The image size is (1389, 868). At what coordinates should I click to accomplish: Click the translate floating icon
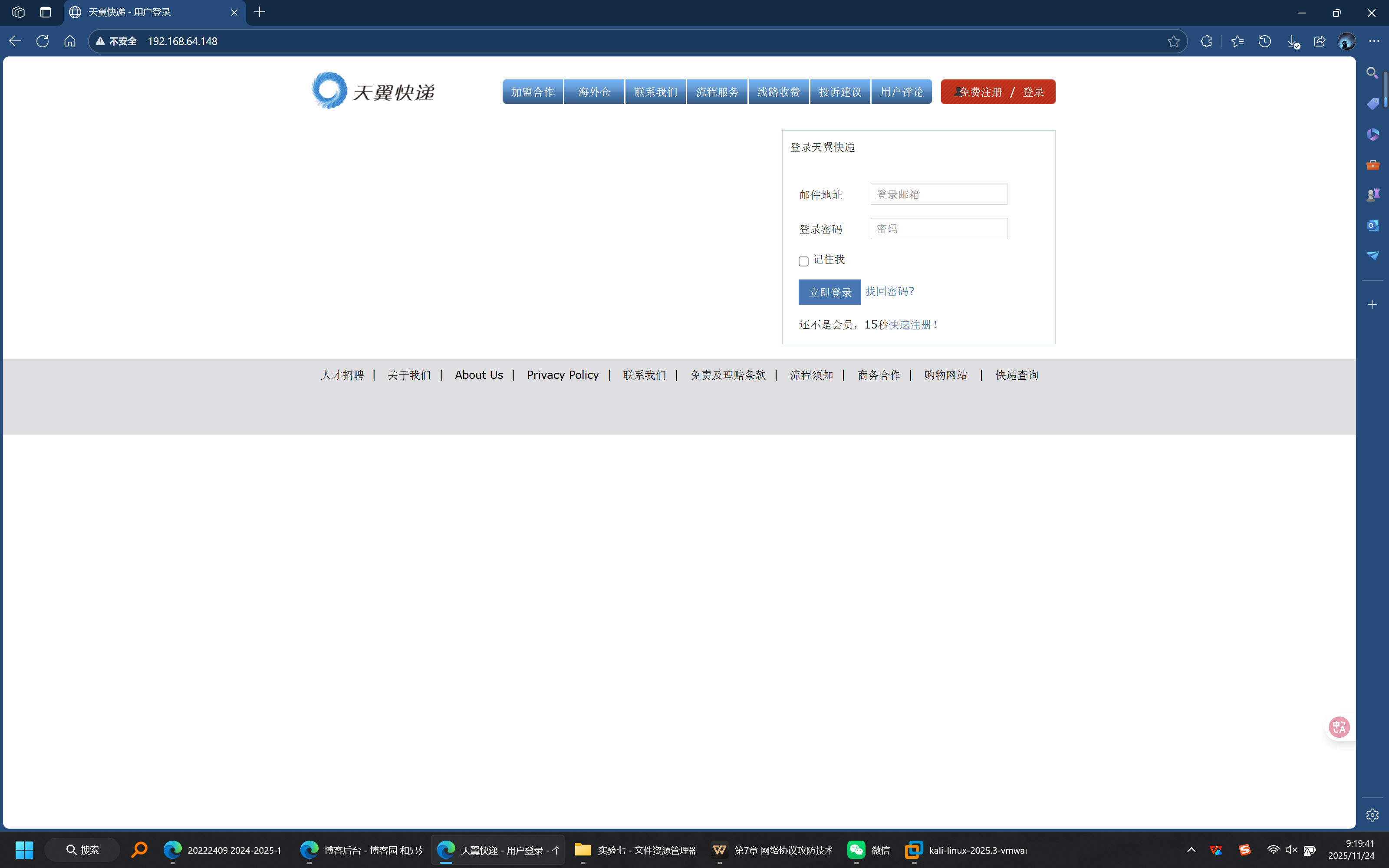coord(1339,727)
